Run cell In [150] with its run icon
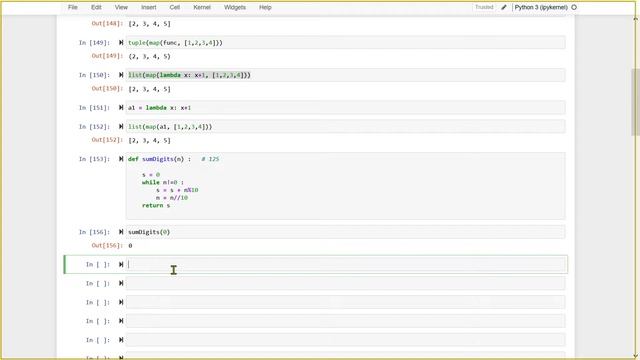Viewport: 640px width, 360px height. tap(121, 75)
